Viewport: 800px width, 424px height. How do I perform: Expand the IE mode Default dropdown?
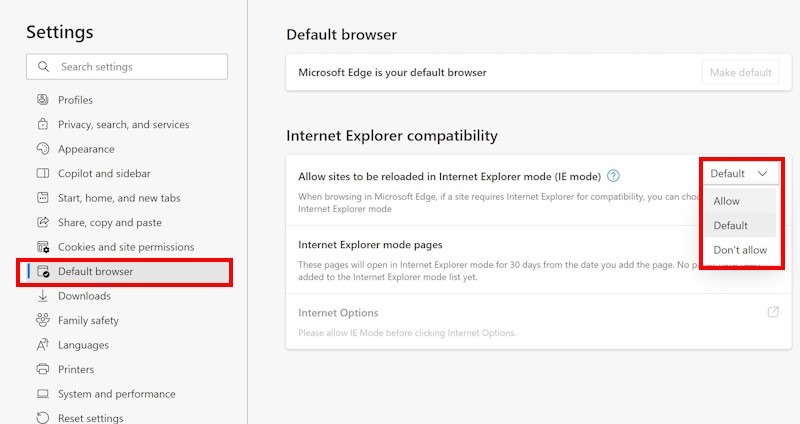pos(740,173)
